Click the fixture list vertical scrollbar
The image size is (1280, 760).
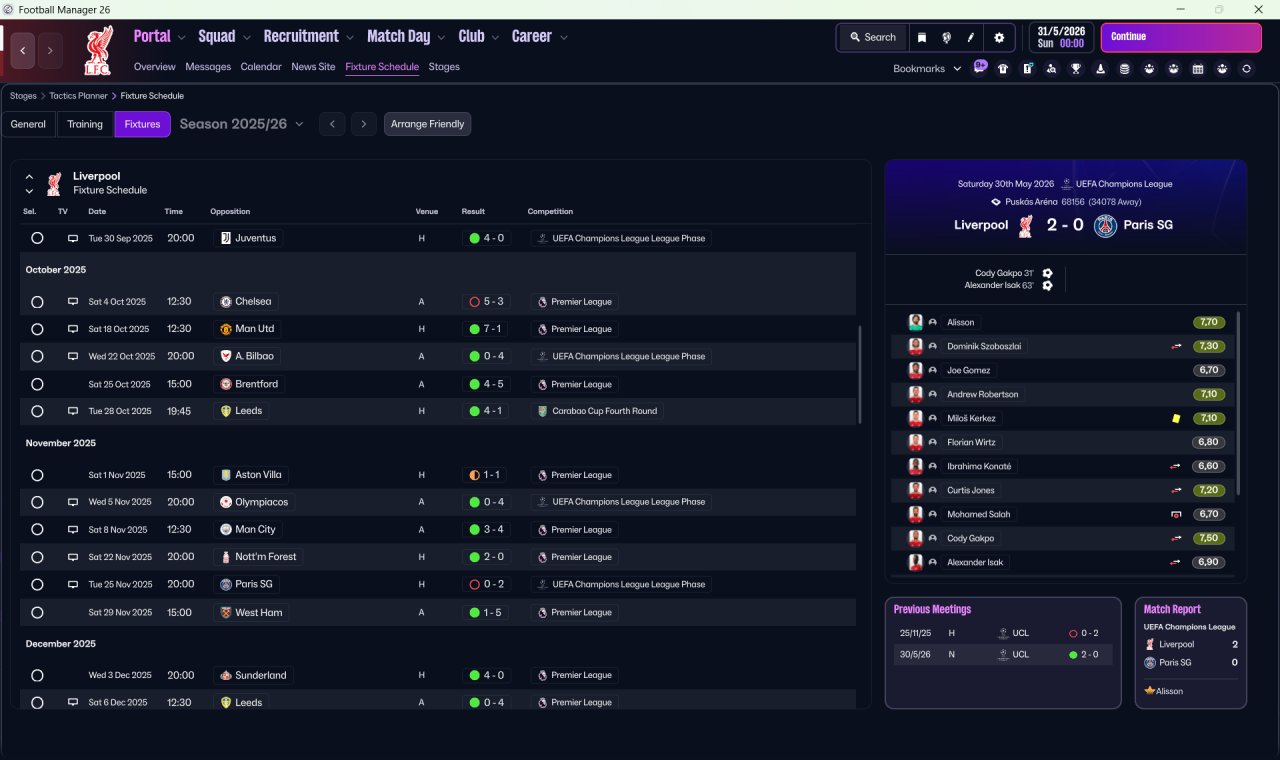[x=859, y=375]
